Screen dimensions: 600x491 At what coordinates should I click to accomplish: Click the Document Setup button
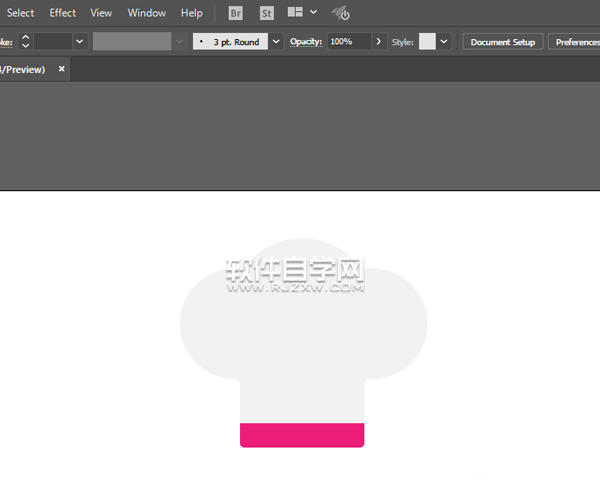click(x=503, y=42)
